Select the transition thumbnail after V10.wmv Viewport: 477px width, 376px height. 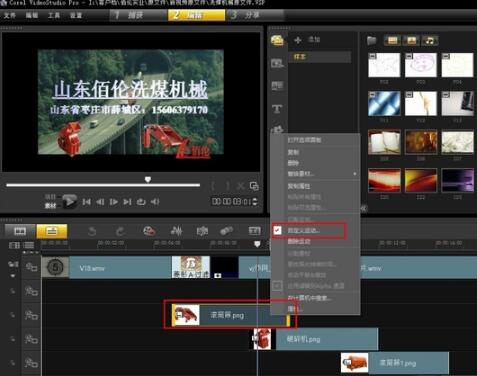191,267
